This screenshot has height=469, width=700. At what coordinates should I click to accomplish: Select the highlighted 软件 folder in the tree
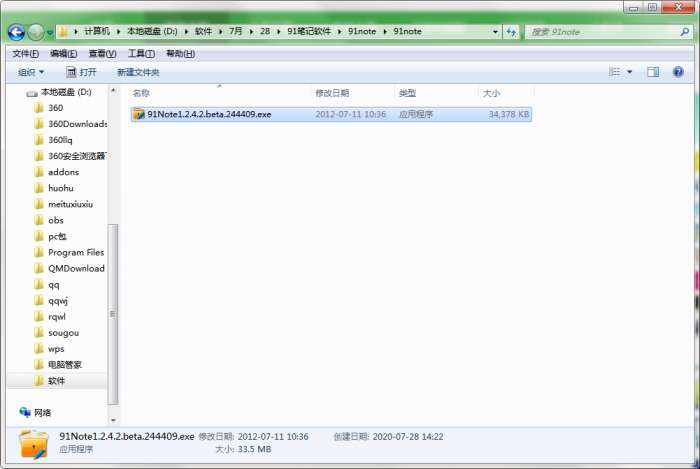[57, 381]
